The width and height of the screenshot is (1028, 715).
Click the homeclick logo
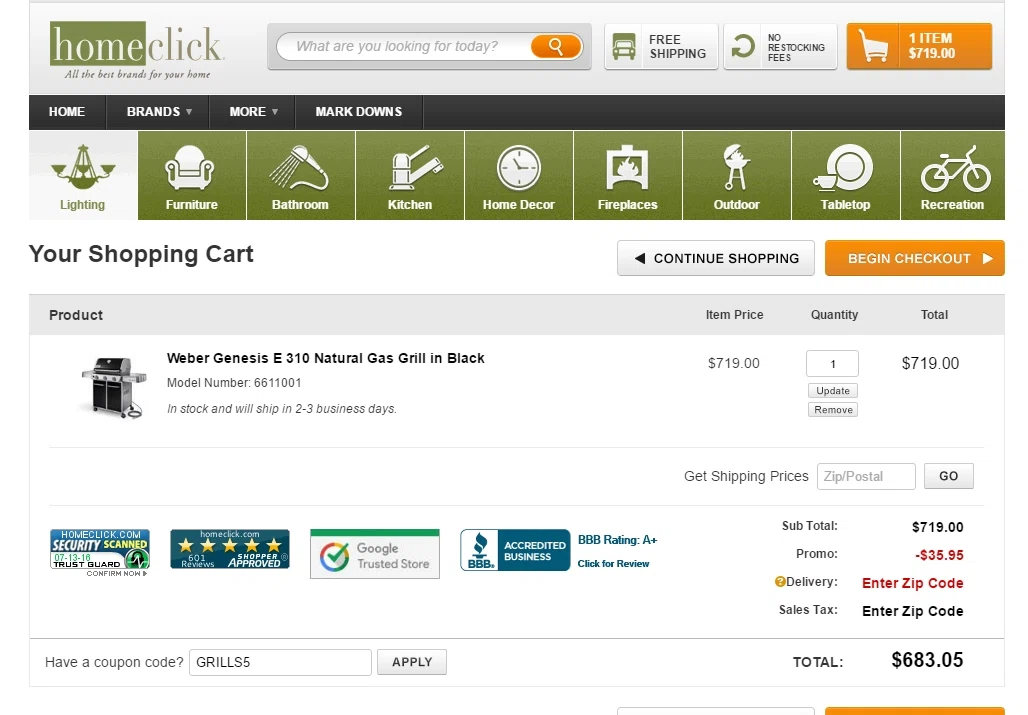(136, 50)
